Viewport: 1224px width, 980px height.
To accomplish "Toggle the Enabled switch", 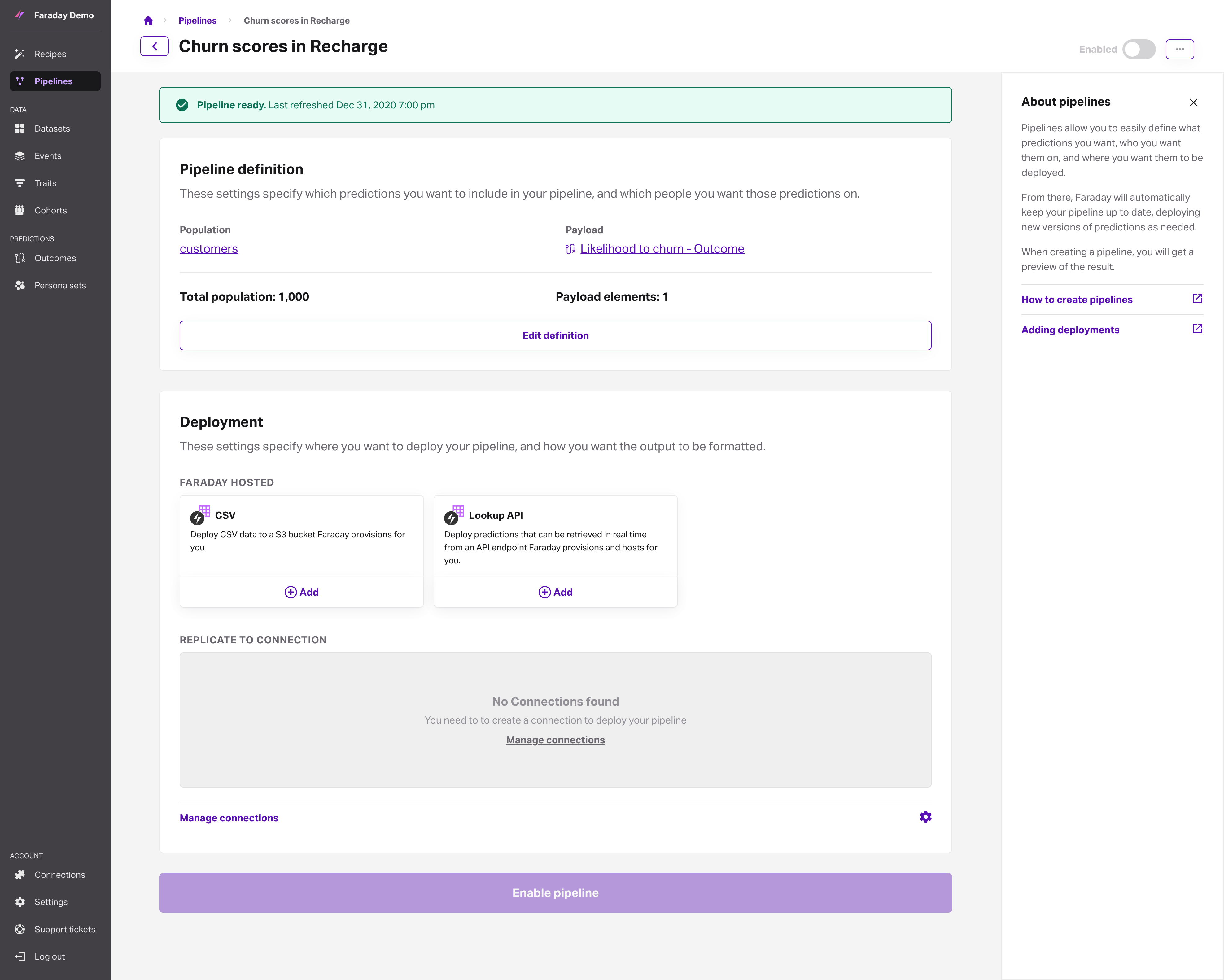I will tap(1138, 49).
